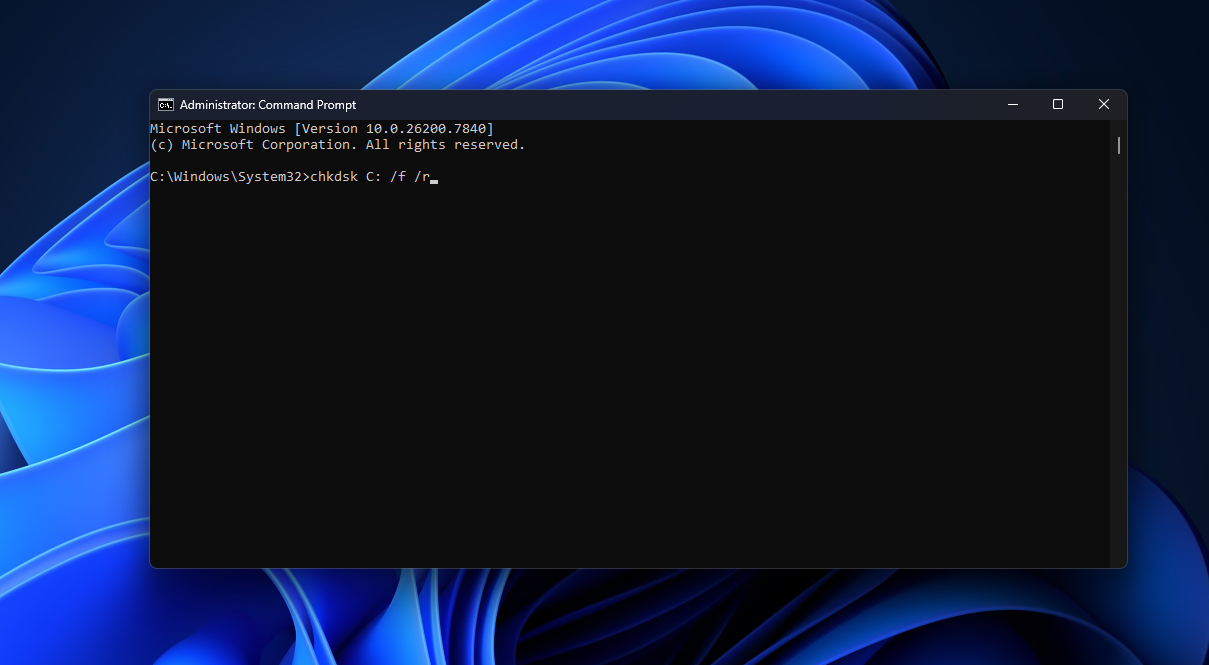Click the X icon on the title bar
The height and width of the screenshot is (665, 1209).
click(1103, 104)
